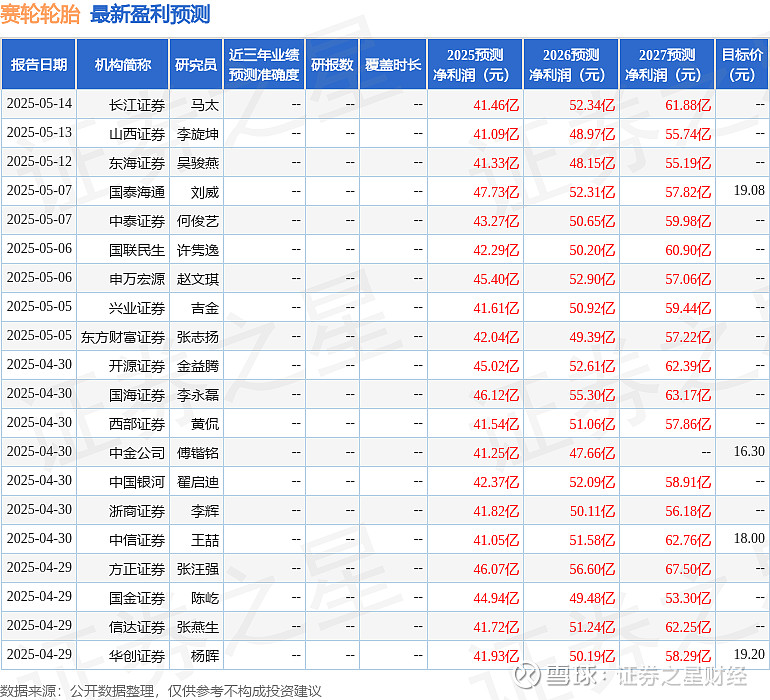Image resolution: width=770 pixels, height=700 pixels.
Task: Click the date 2025-05-13
Action: (39, 132)
